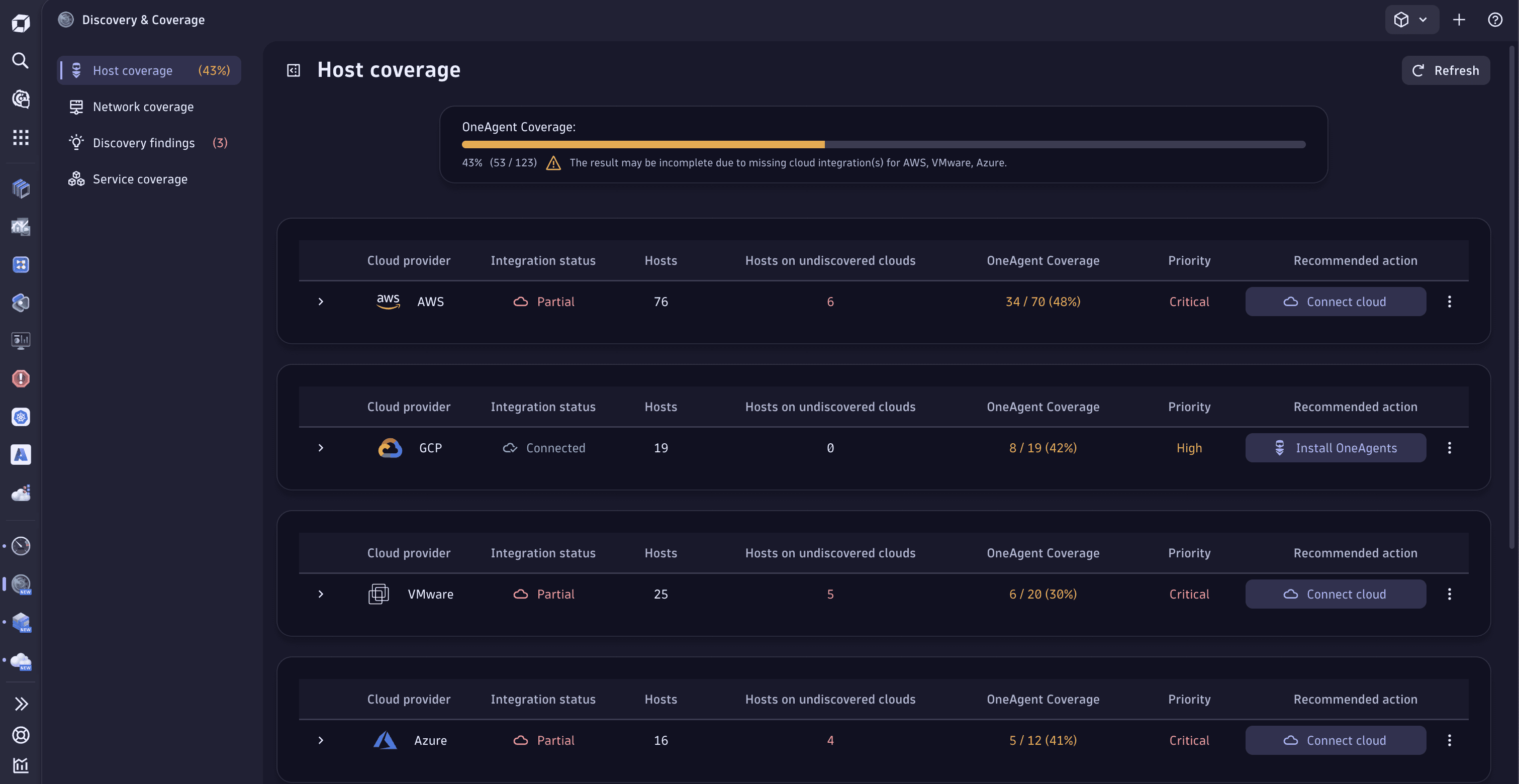Select Network coverage in sidebar
Image resolution: width=1519 pixels, height=784 pixels.
[149, 107]
